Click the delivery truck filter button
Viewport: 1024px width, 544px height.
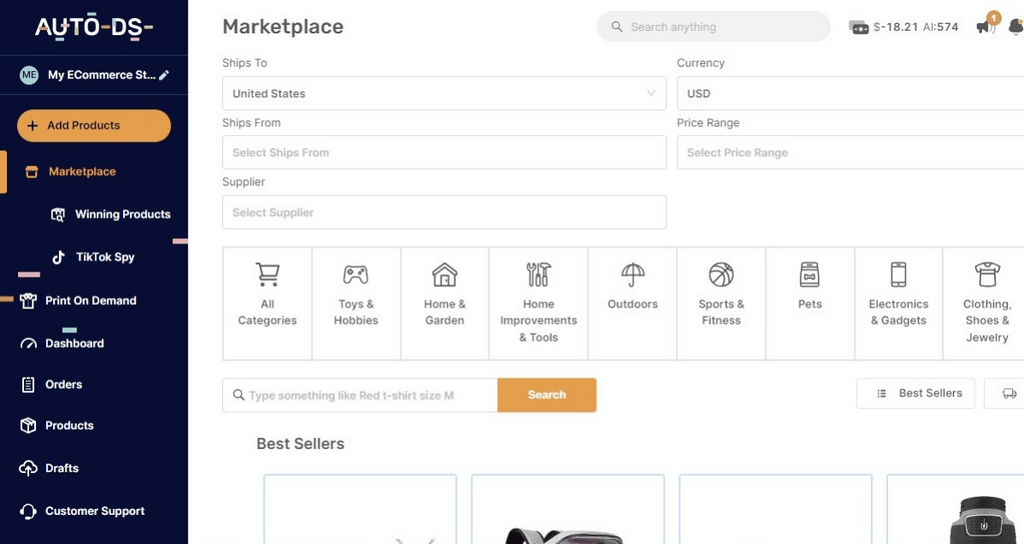1006,393
